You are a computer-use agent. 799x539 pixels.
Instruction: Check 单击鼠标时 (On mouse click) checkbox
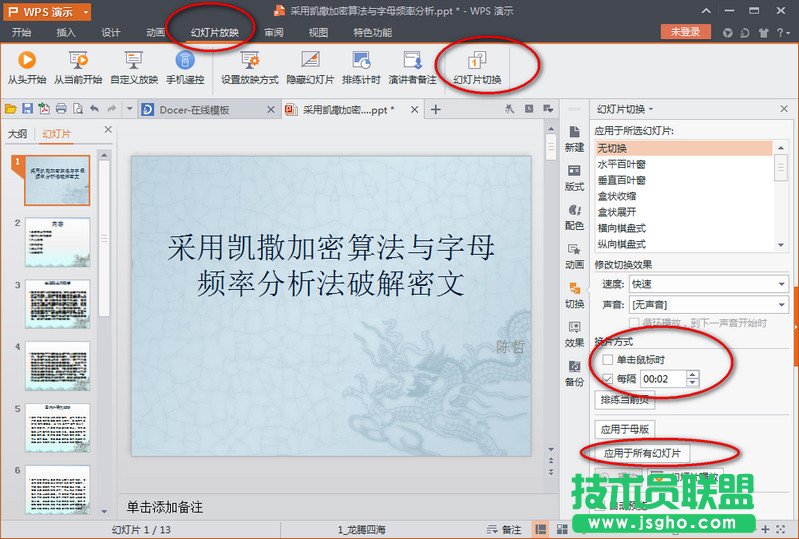(607, 360)
